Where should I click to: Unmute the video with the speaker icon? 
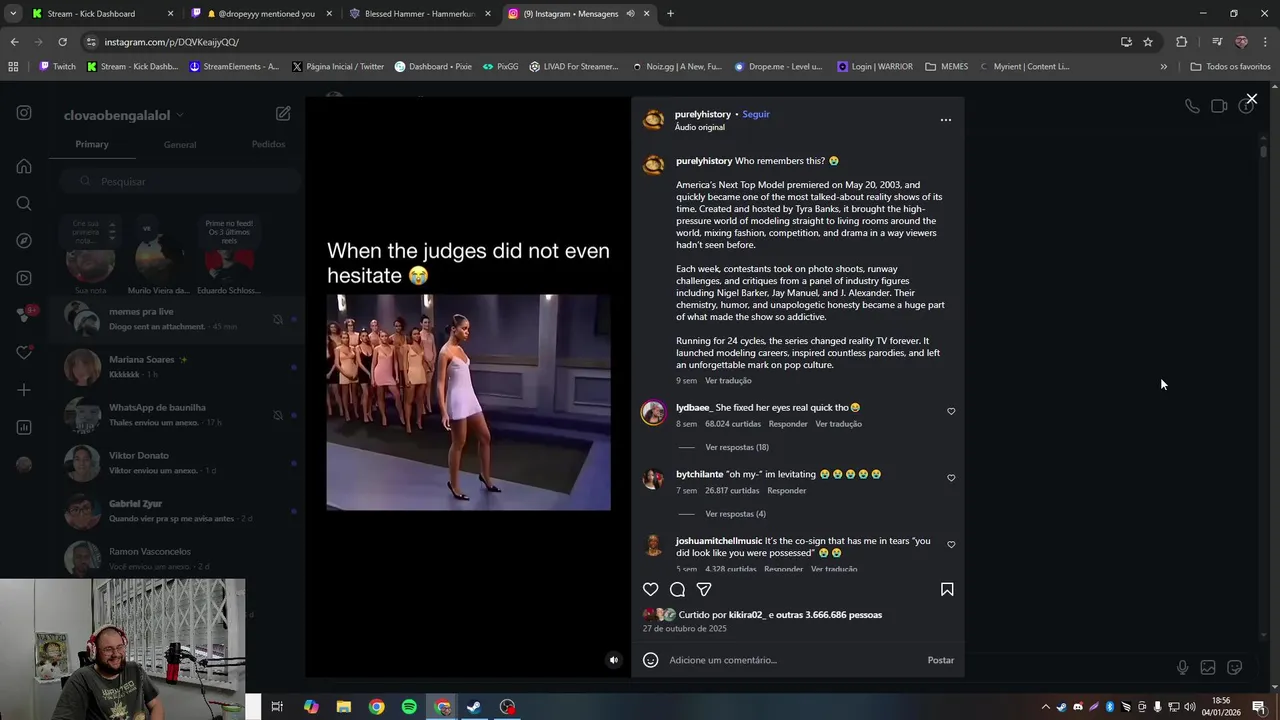tap(614, 660)
